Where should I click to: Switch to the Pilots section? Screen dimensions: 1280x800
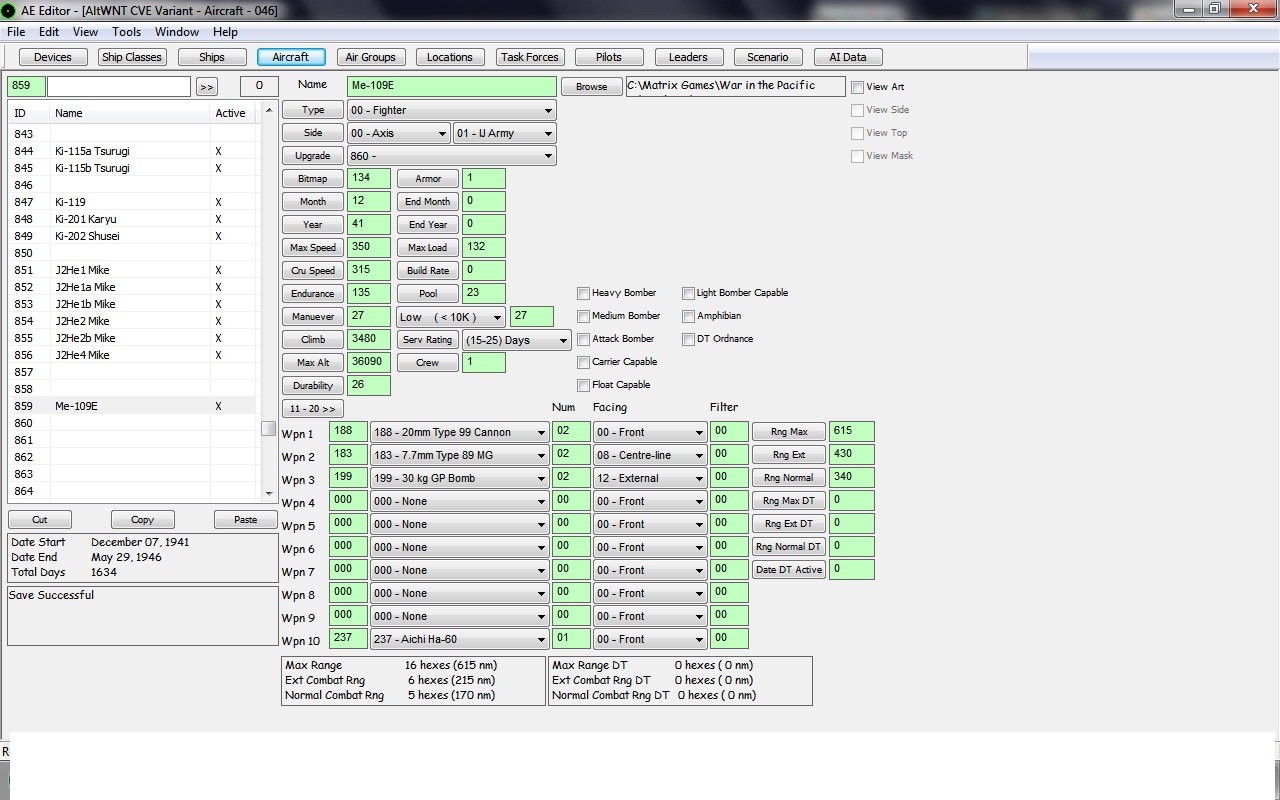609,57
